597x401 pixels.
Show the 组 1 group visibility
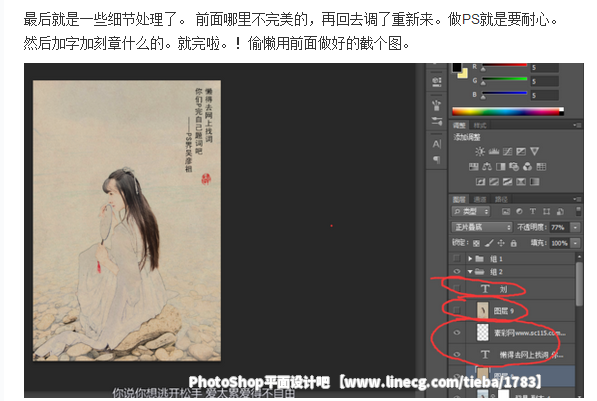coord(457,259)
